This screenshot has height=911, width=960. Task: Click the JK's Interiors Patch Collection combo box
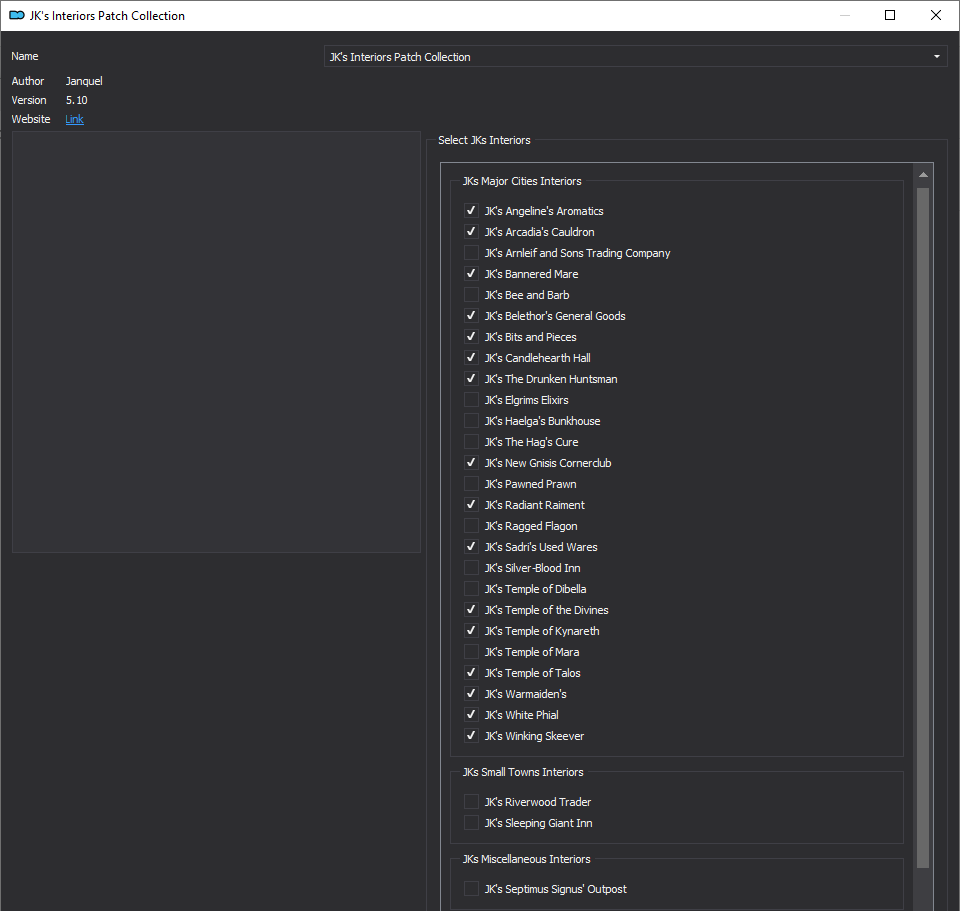[635, 56]
